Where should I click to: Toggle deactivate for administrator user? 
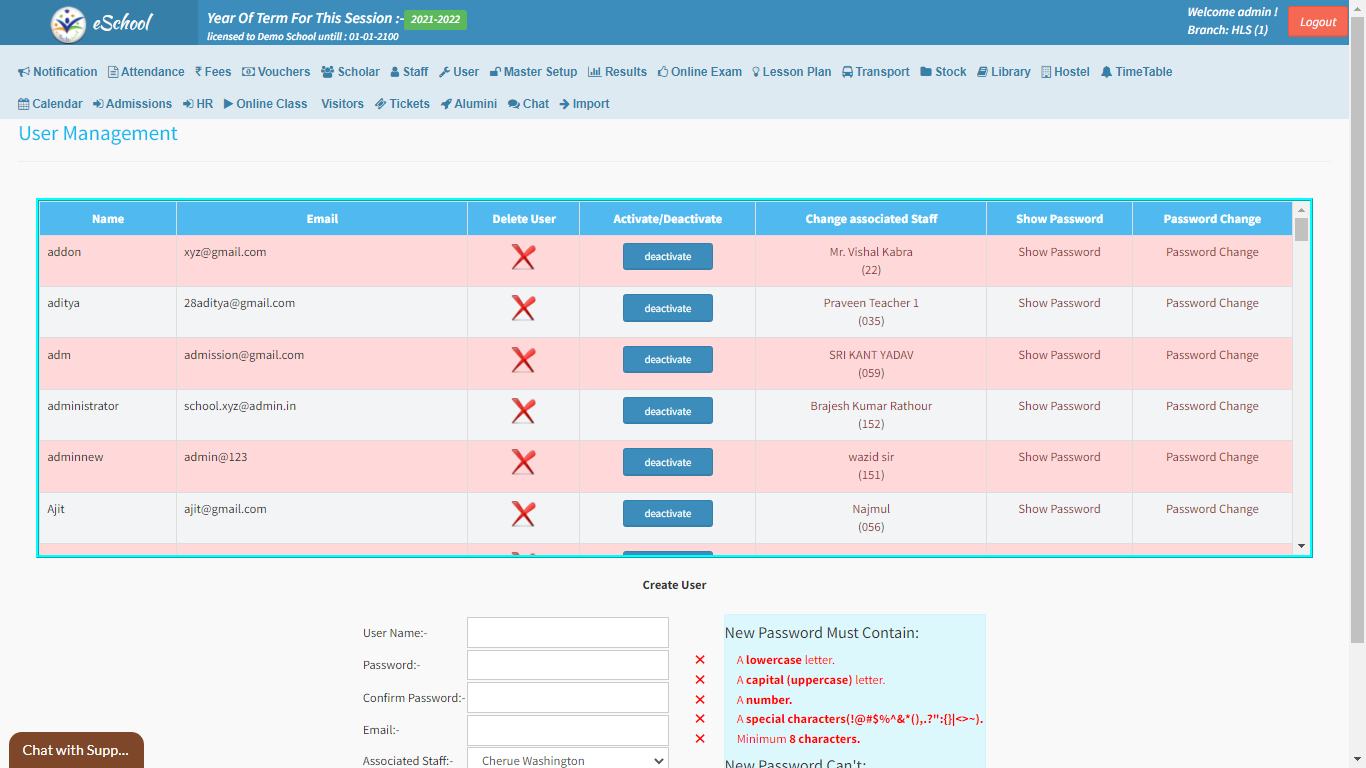pos(667,411)
